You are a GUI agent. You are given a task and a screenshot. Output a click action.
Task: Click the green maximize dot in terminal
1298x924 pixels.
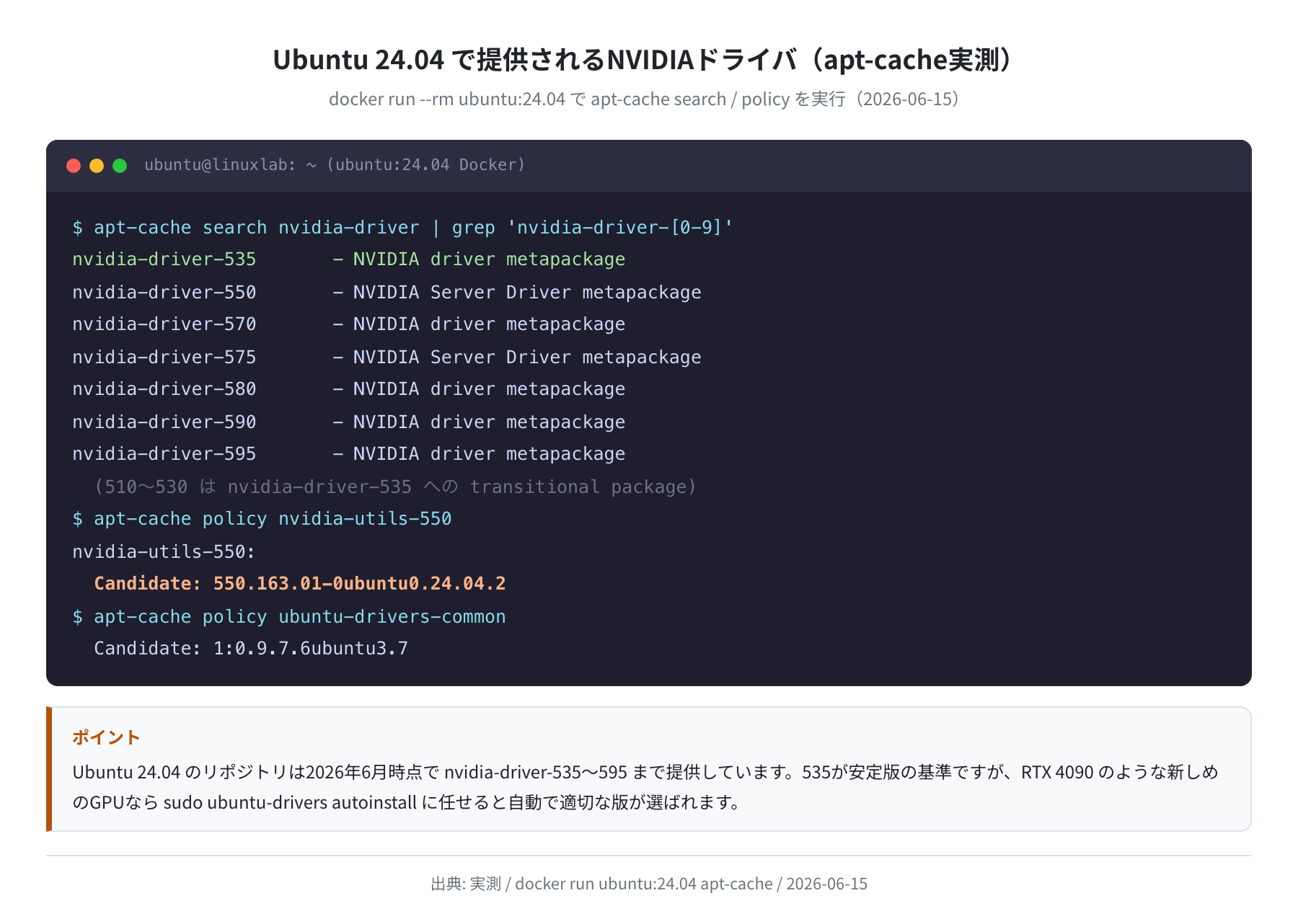tap(120, 166)
